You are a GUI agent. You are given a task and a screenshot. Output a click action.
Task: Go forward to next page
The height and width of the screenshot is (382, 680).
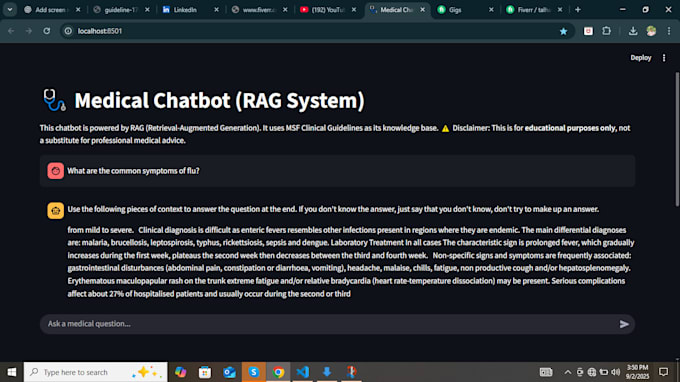coord(29,31)
